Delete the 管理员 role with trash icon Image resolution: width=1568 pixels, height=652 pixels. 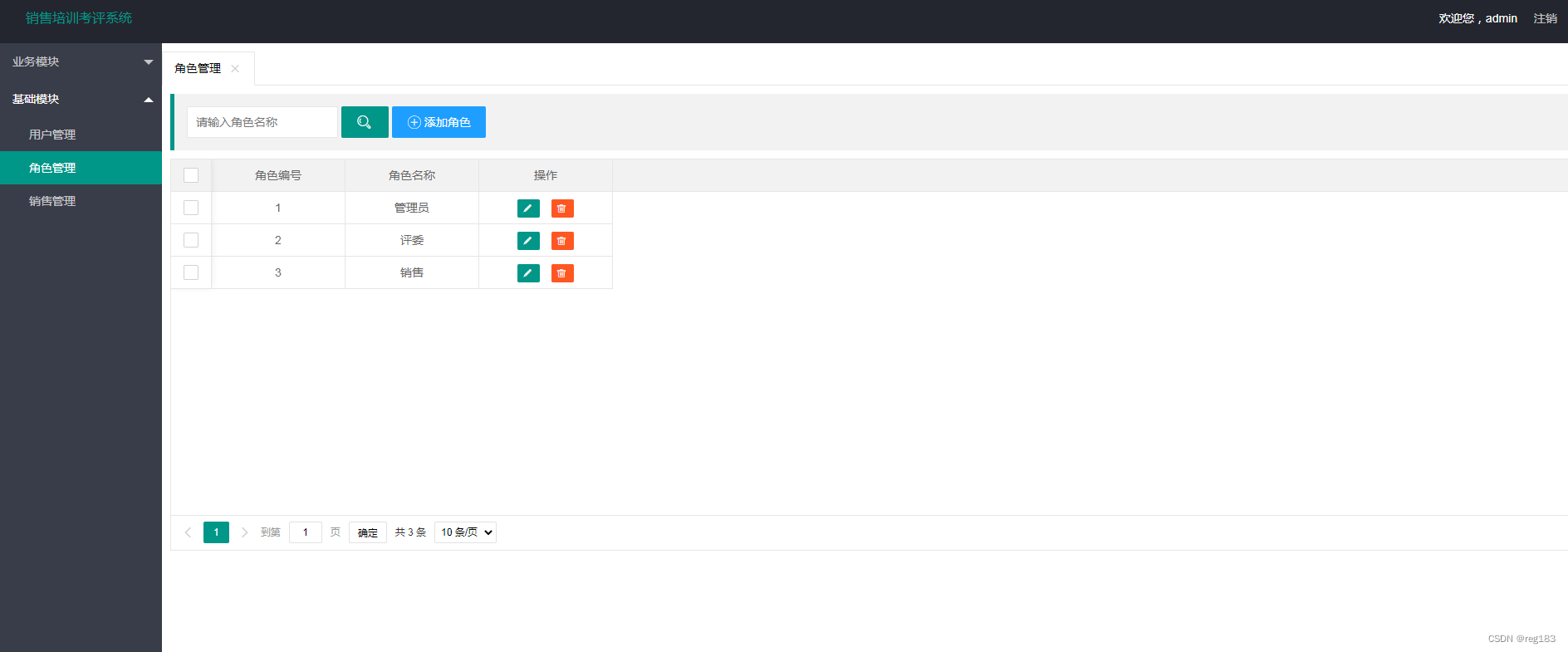tap(562, 208)
